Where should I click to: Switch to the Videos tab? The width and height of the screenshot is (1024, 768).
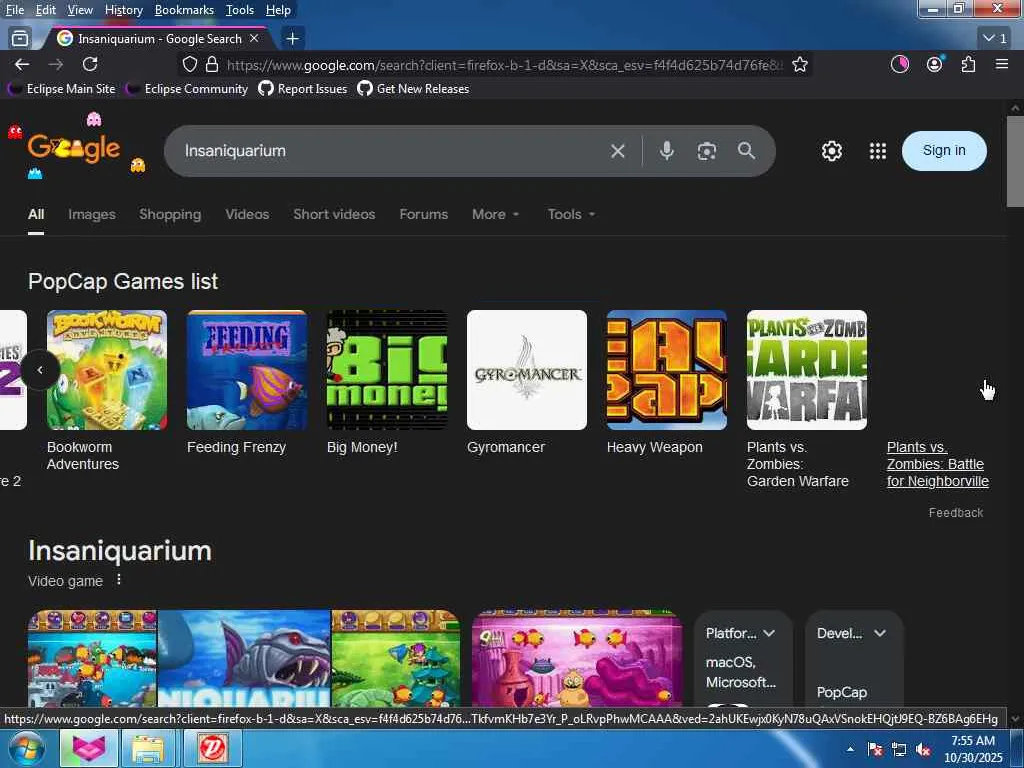(247, 214)
